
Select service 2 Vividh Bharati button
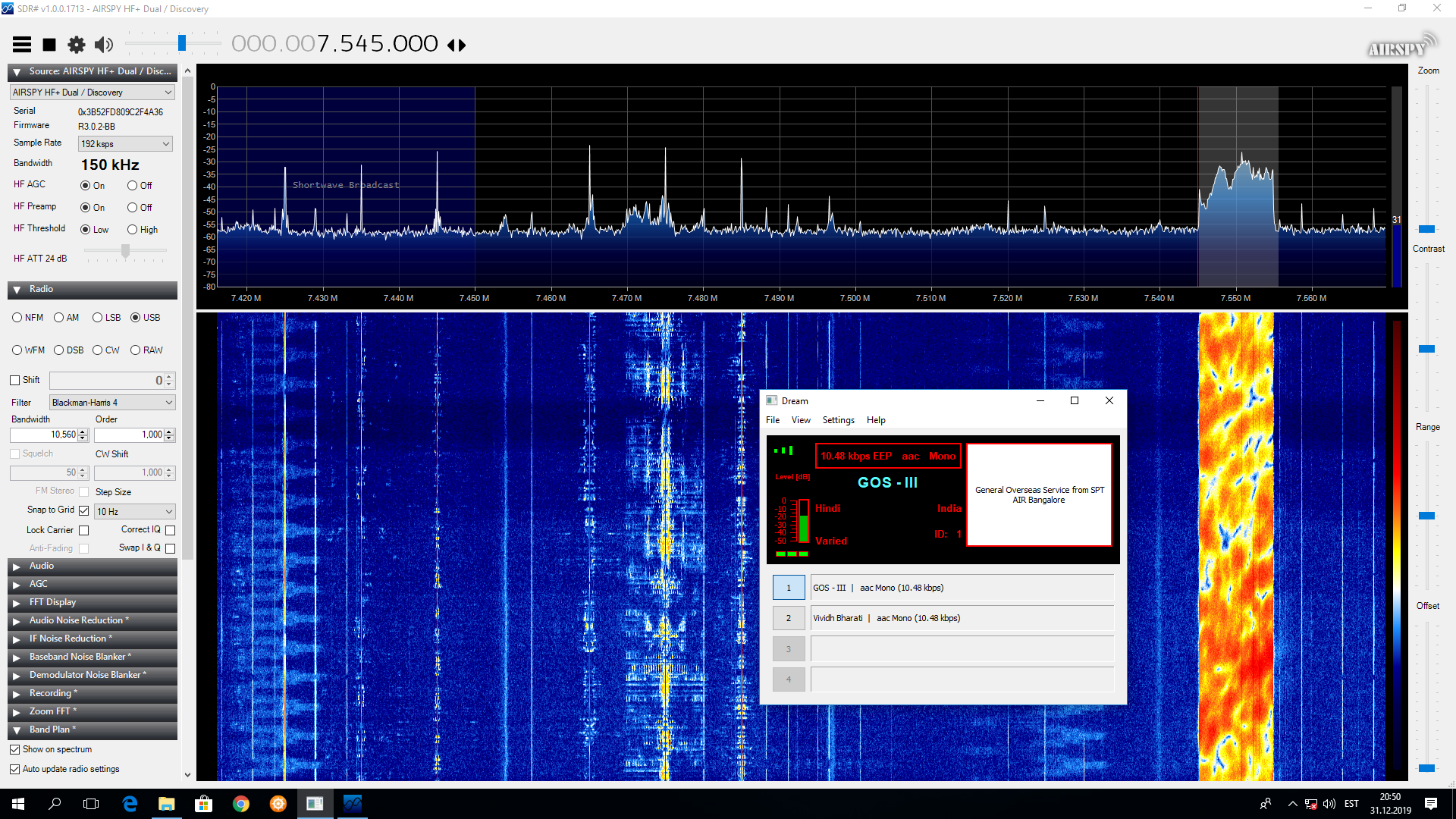789,618
